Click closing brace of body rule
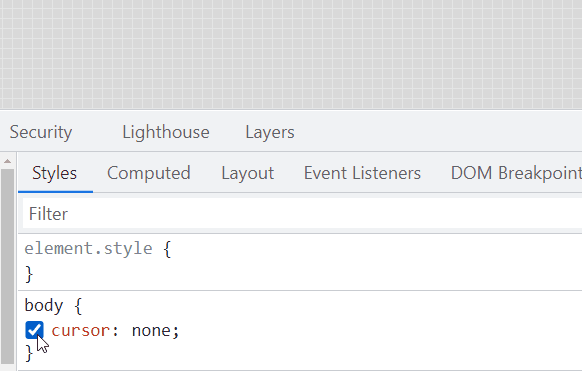582x371 pixels. [x=29, y=353]
